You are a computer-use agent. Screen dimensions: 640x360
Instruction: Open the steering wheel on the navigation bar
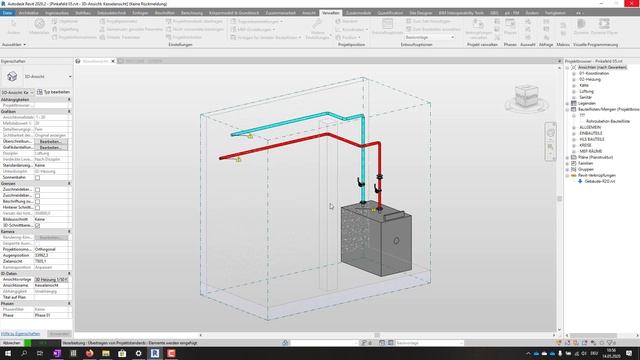[x=550, y=133]
